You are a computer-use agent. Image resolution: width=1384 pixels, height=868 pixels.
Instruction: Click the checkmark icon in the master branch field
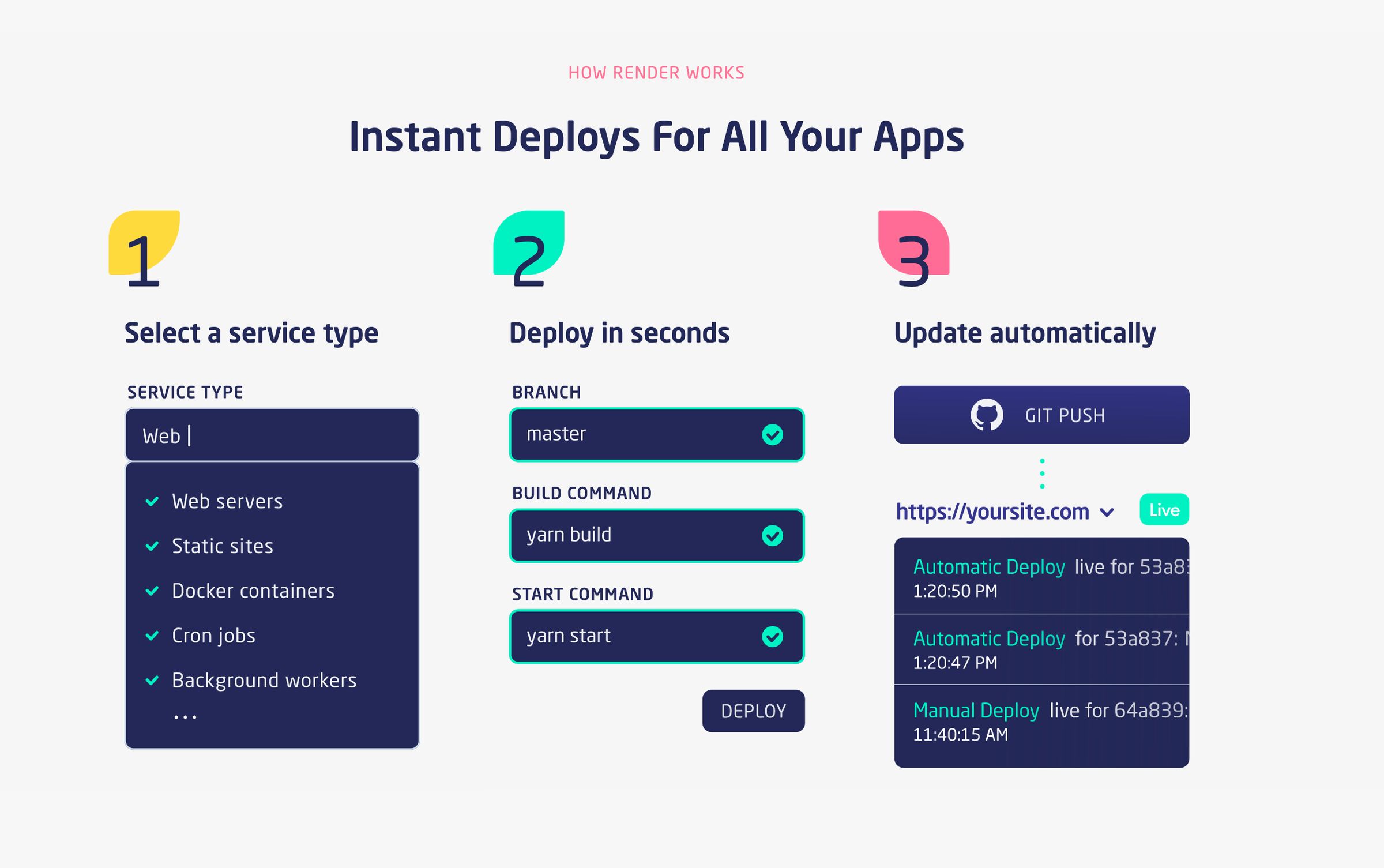click(x=773, y=435)
